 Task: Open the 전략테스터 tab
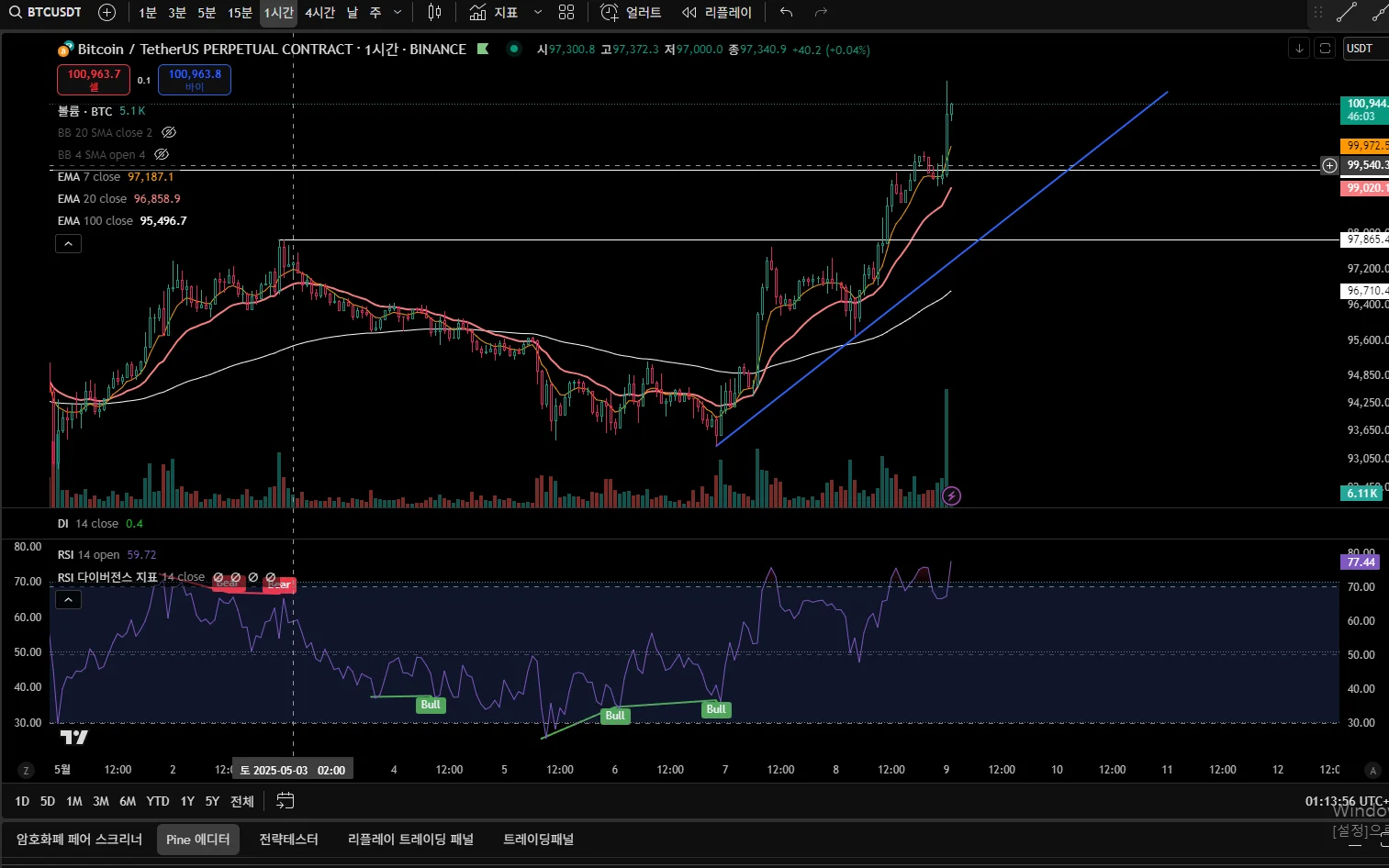[x=289, y=840]
